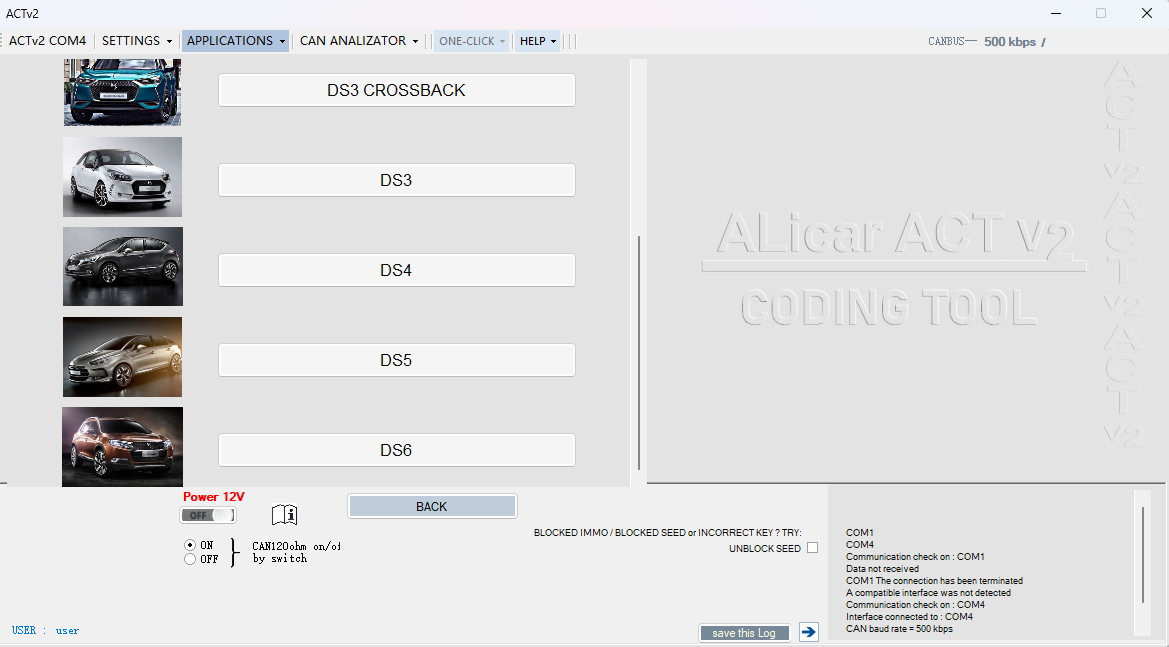The height and width of the screenshot is (647, 1169).
Task: Click the save this Log button
Action: click(x=744, y=632)
